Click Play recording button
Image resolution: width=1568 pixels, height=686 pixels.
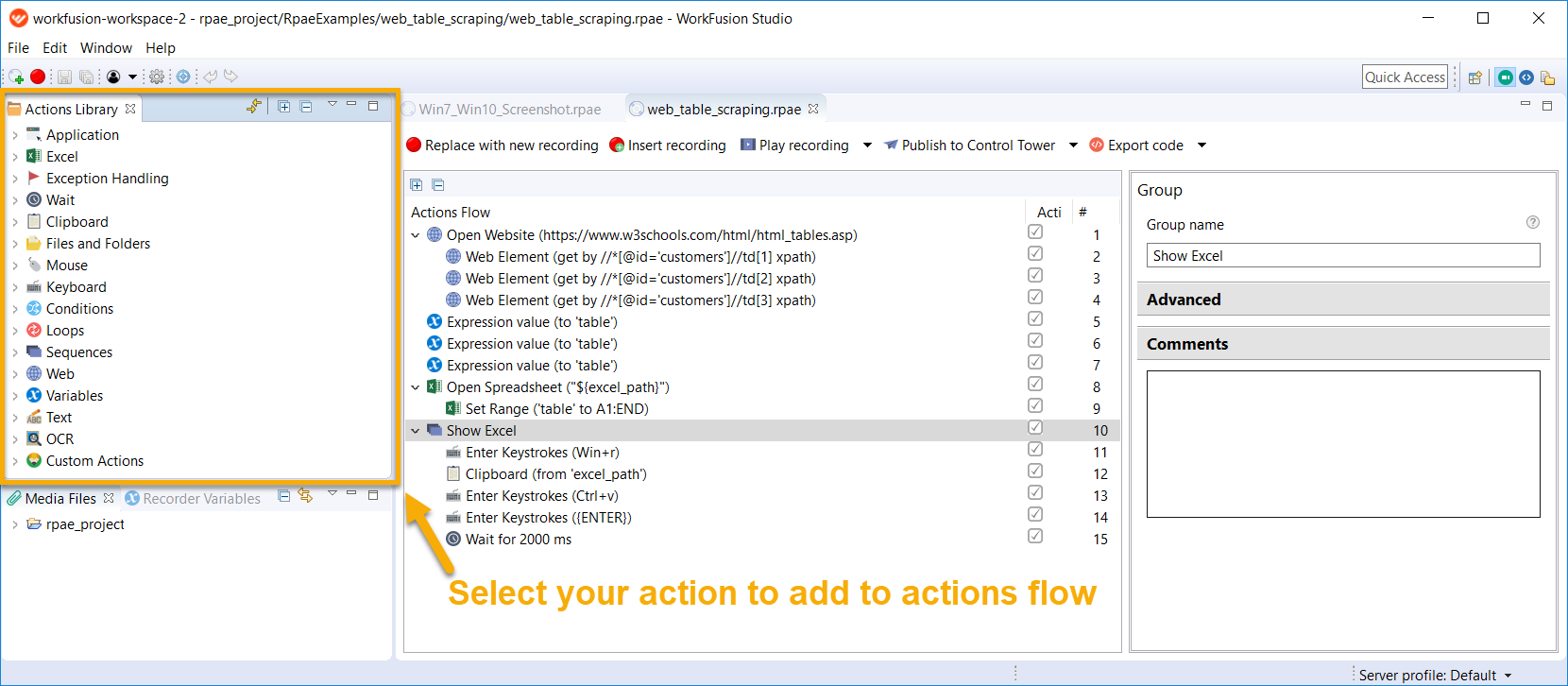794,146
